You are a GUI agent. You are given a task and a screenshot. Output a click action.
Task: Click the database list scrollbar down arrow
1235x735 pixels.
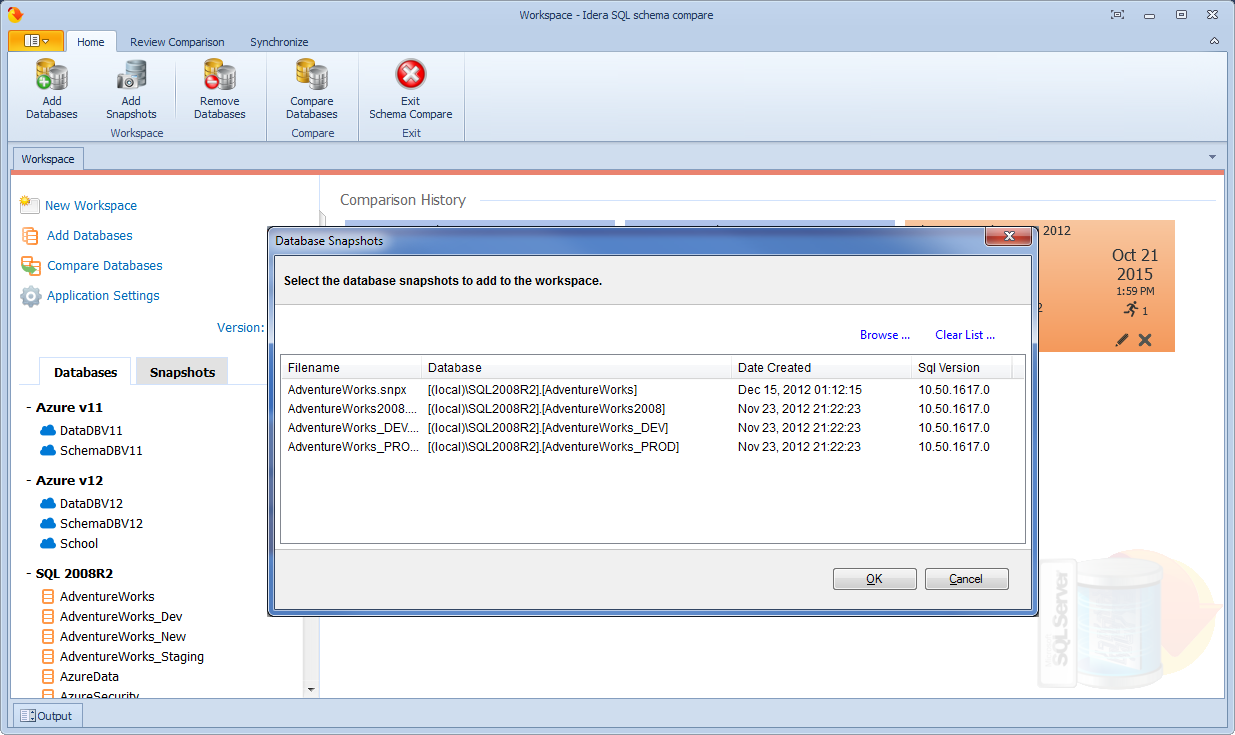[311, 689]
